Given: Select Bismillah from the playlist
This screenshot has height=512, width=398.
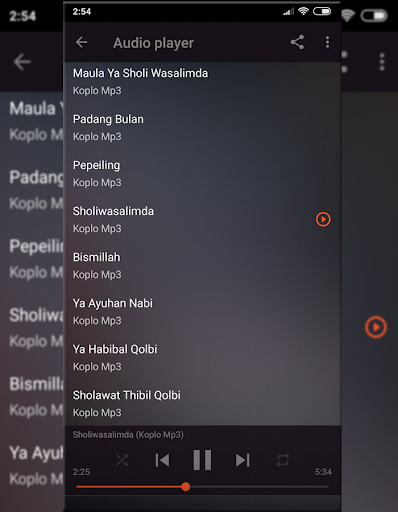Looking at the screenshot, I should pos(202,266).
